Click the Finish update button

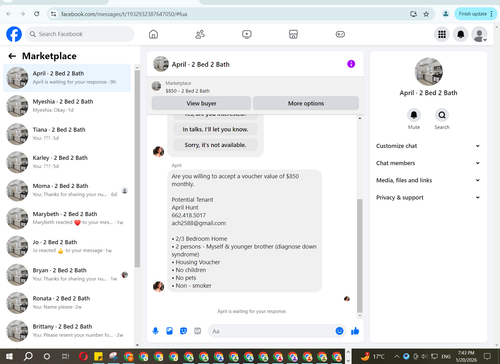[x=475, y=14]
